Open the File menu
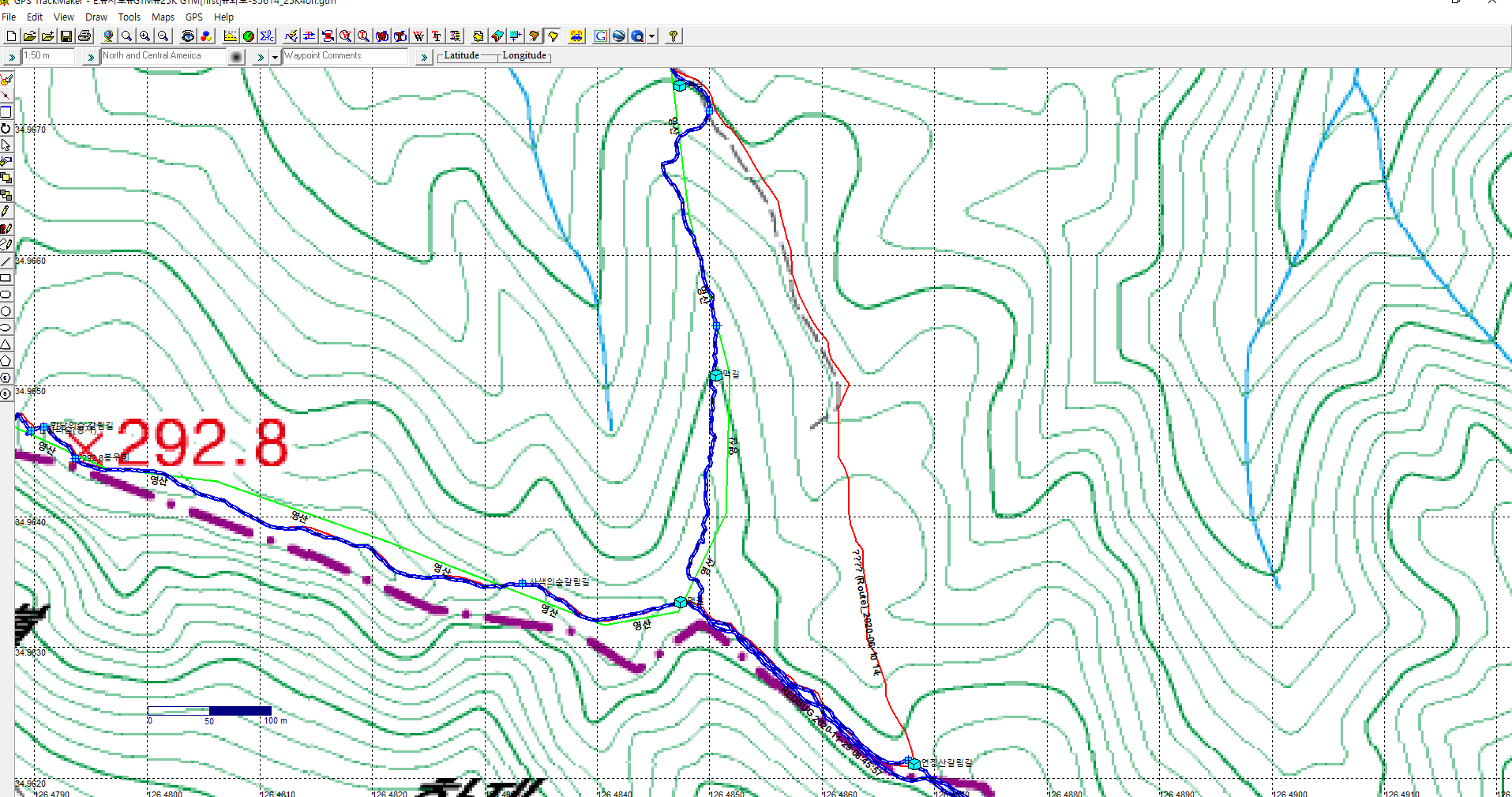This screenshot has height=797, width=1512. [x=9, y=17]
